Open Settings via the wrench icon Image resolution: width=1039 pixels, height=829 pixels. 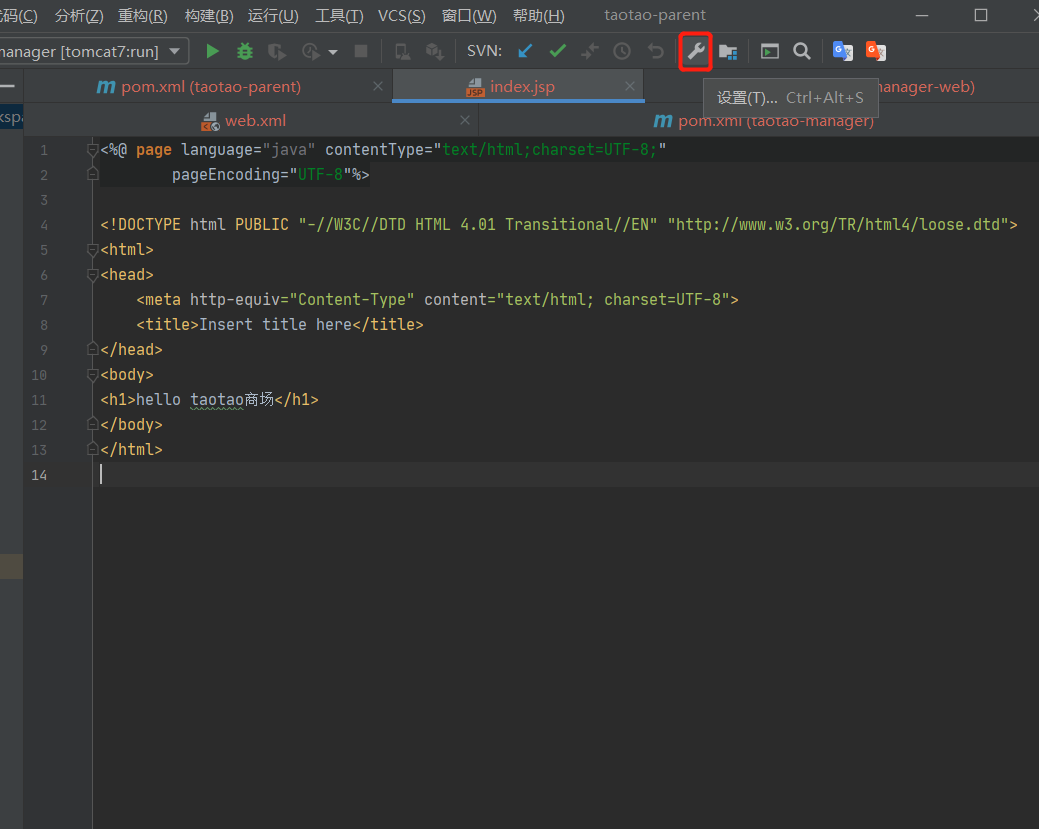pyautogui.click(x=696, y=51)
